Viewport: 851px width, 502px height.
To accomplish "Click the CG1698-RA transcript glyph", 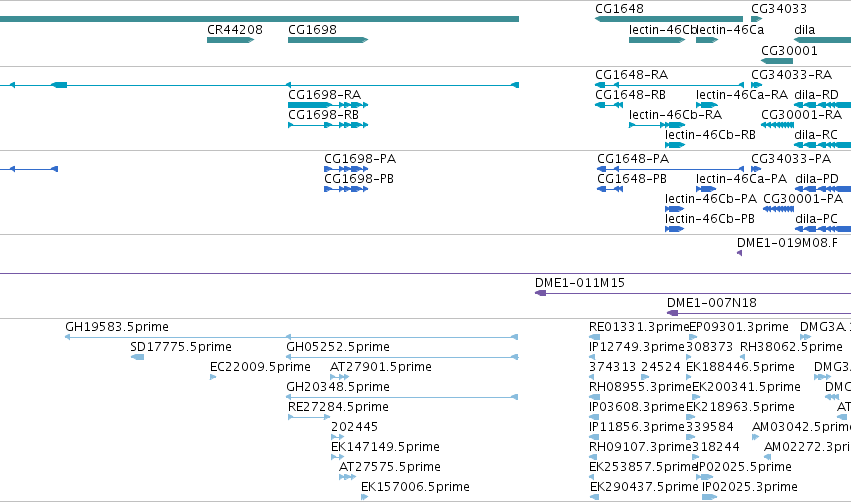I will pos(328,105).
